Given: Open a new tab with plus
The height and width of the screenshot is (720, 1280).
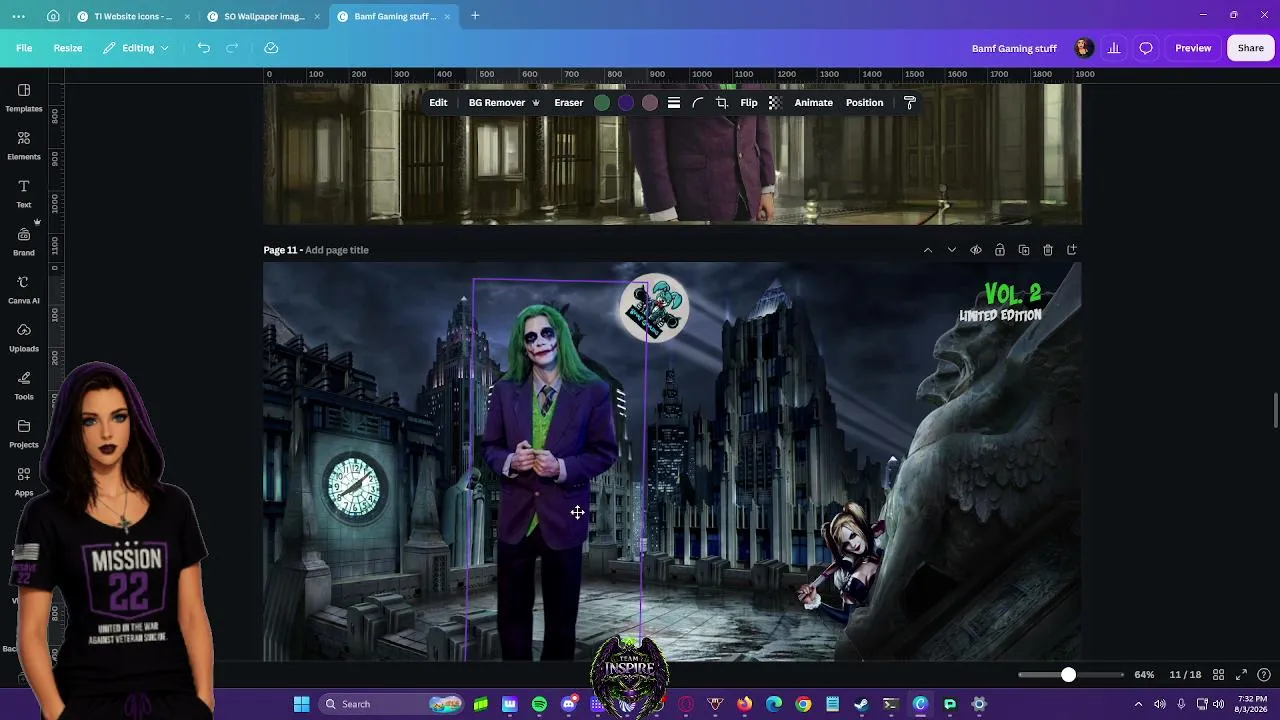Looking at the screenshot, I should tap(475, 16).
